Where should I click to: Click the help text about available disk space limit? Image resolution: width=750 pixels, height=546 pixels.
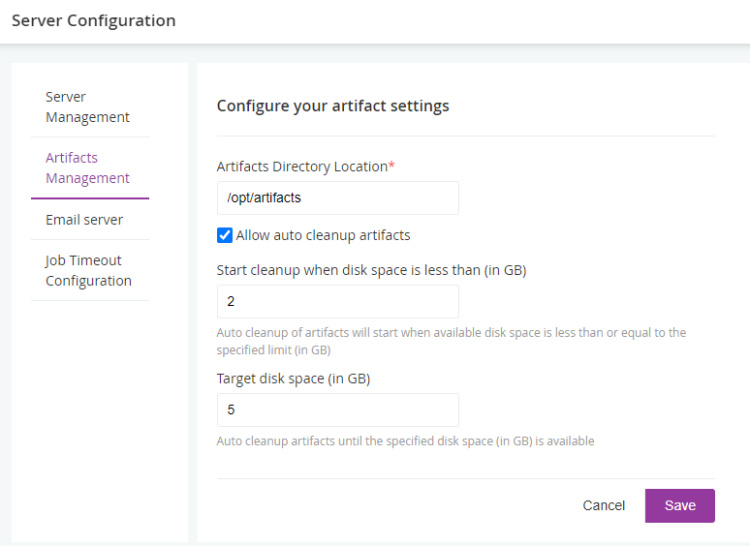[451, 341]
